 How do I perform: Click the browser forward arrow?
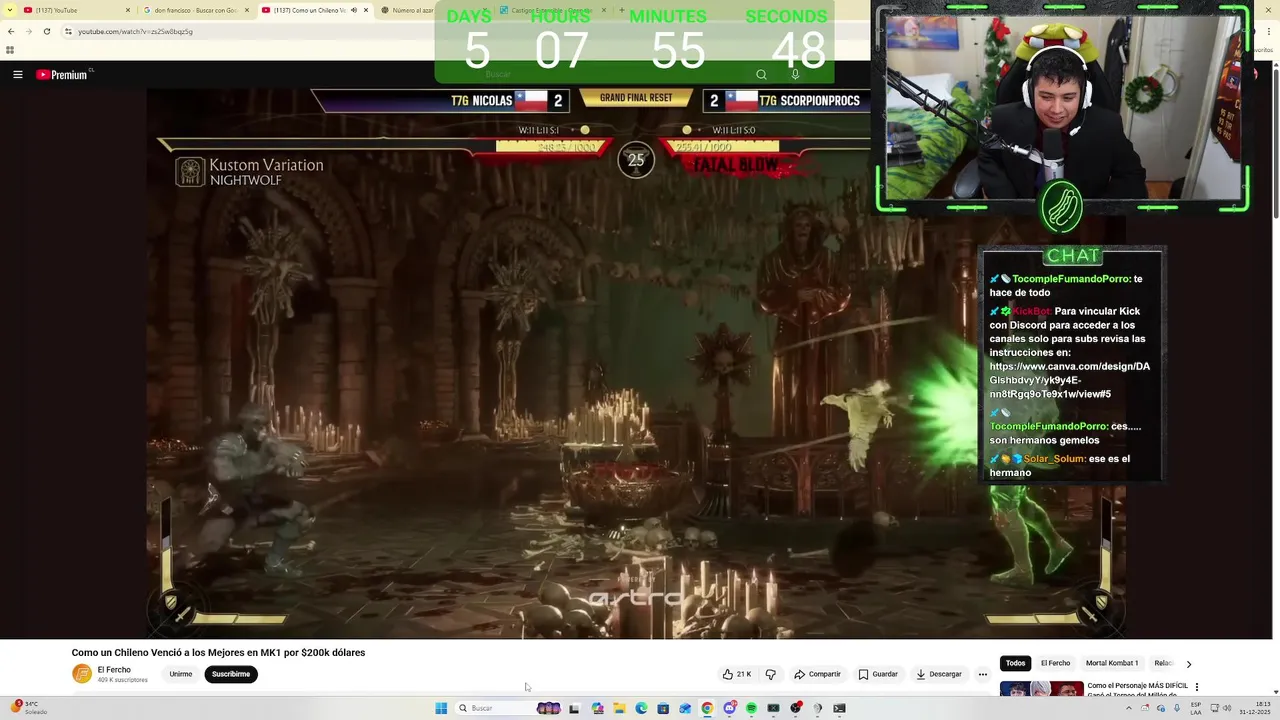(x=29, y=31)
